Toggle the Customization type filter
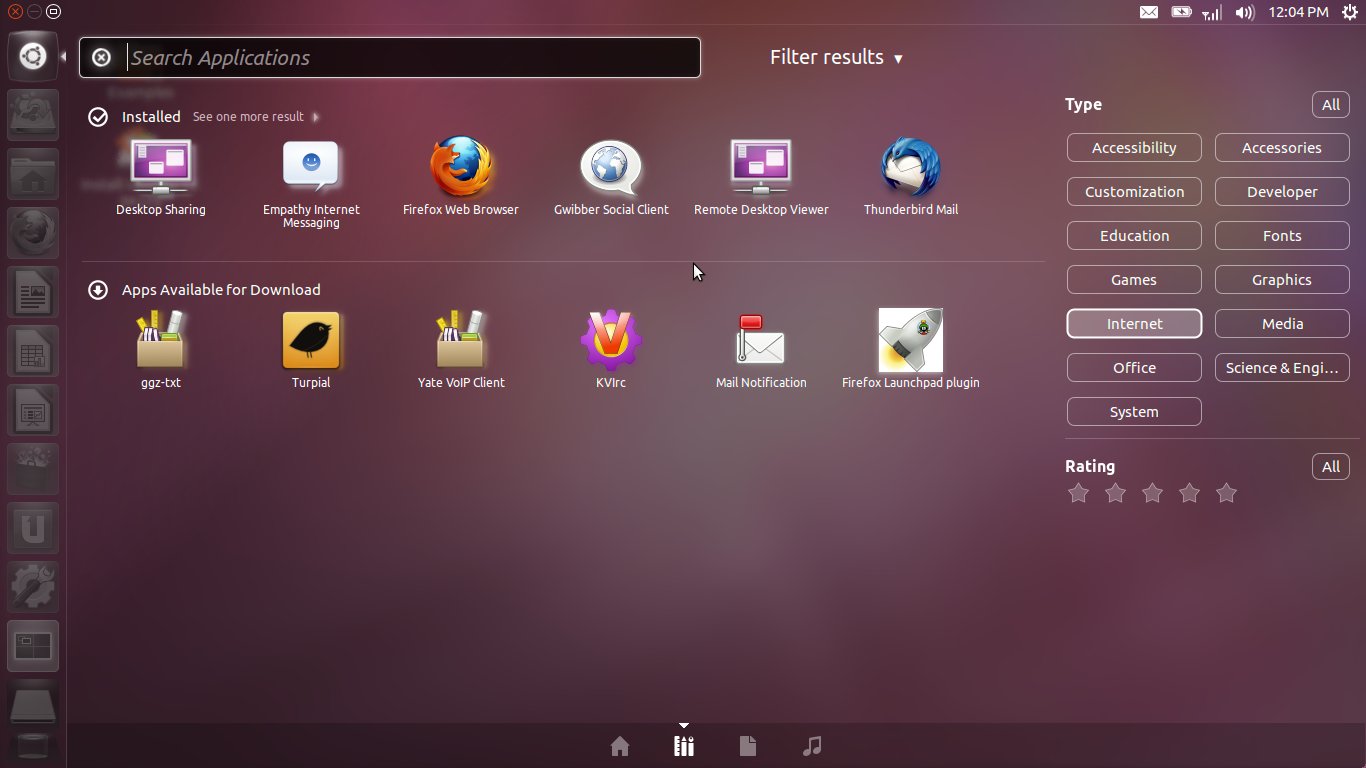 pyautogui.click(x=1134, y=192)
